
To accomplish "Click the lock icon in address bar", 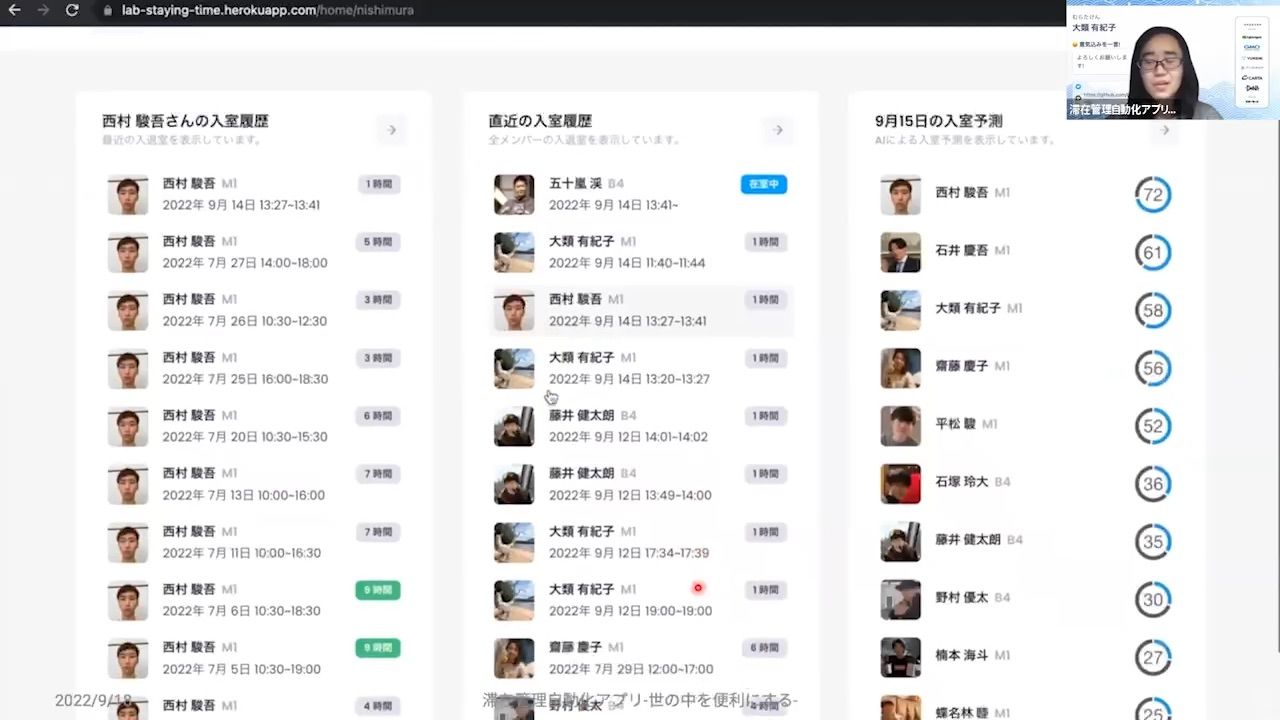I will point(108,10).
